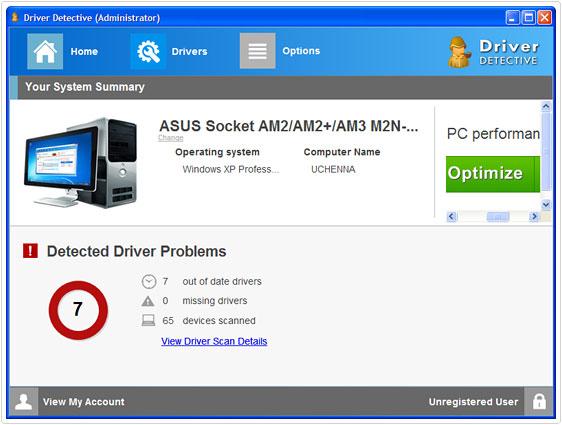The height and width of the screenshot is (425, 562).
Task: Click the Change link under motherboard name
Action: point(171,138)
